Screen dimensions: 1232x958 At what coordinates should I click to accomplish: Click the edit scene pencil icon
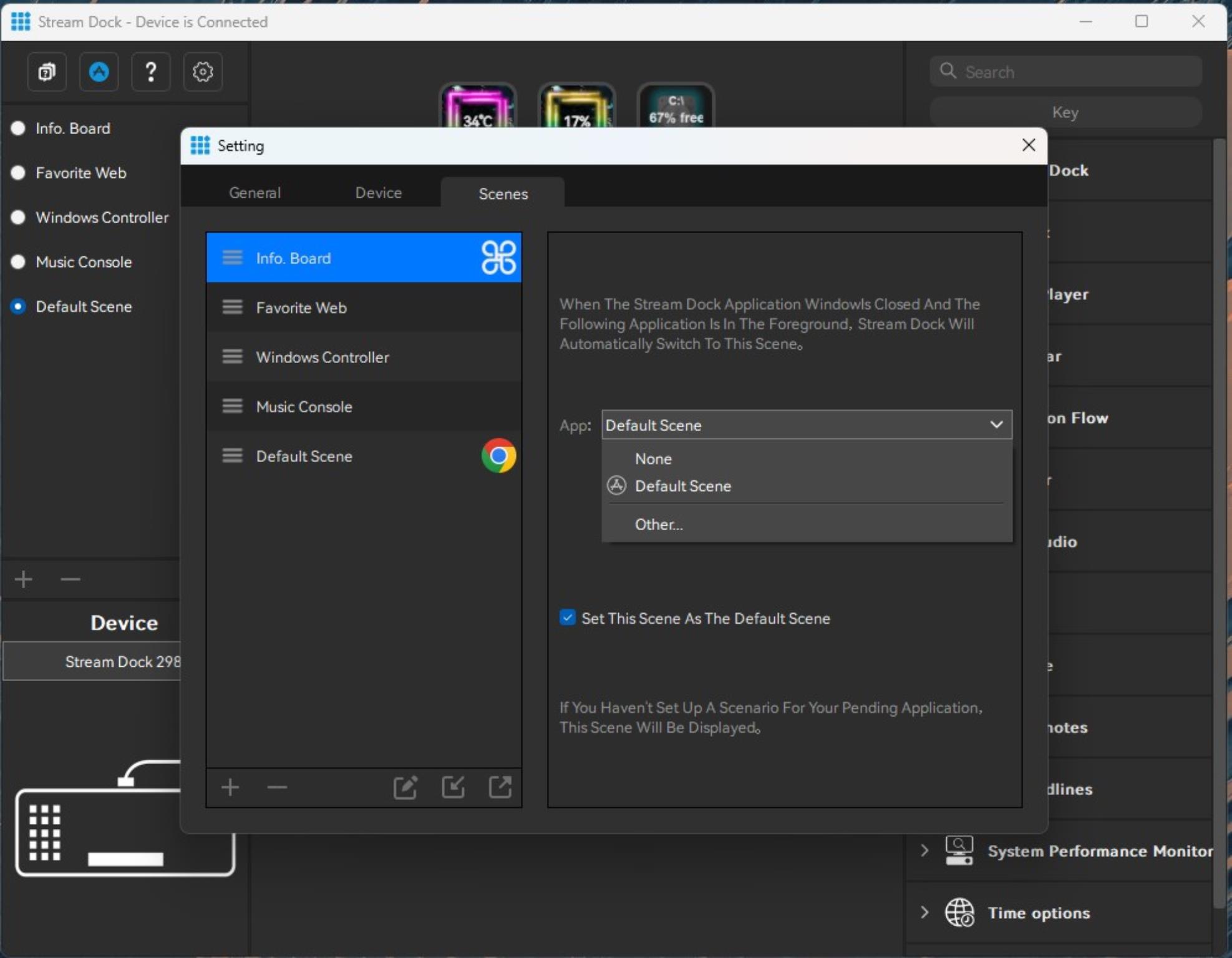click(x=405, y=787)
